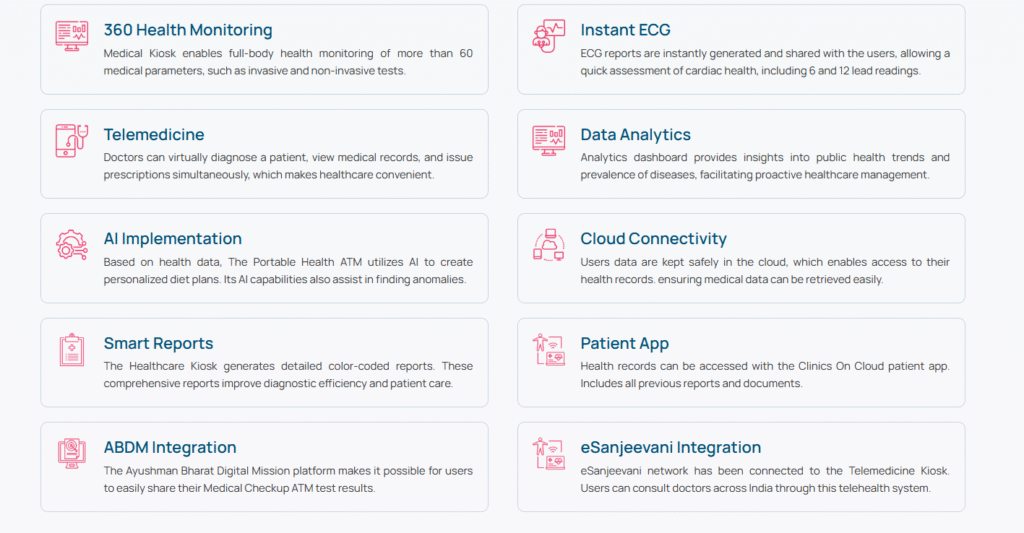This screenshot has width=1024, height=533.
Task: Click the Patient App title
Action: 625,344
